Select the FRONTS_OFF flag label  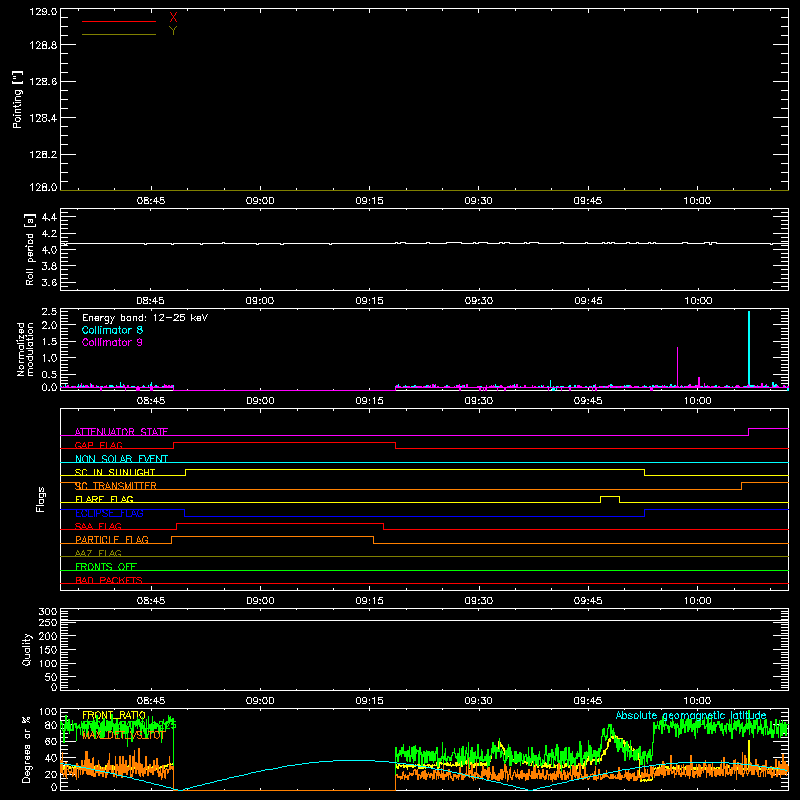[106, 567]
